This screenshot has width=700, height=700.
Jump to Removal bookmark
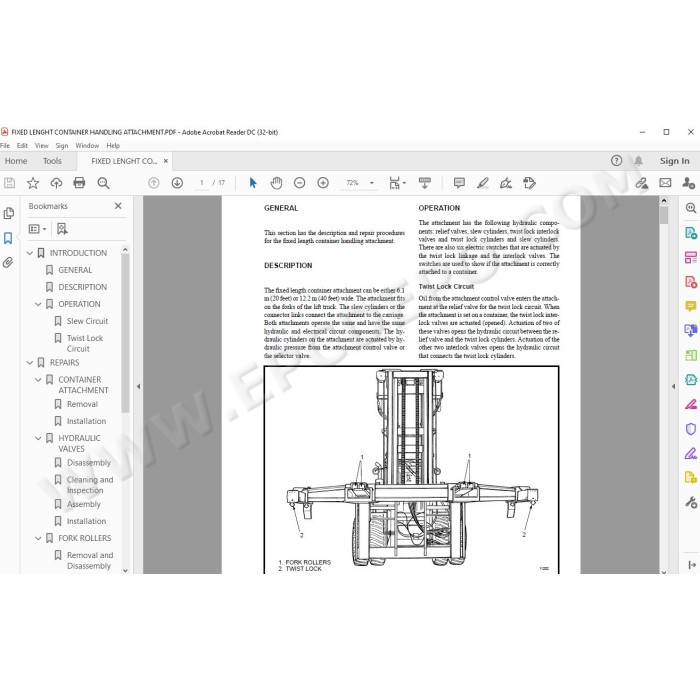coord(82,404)
